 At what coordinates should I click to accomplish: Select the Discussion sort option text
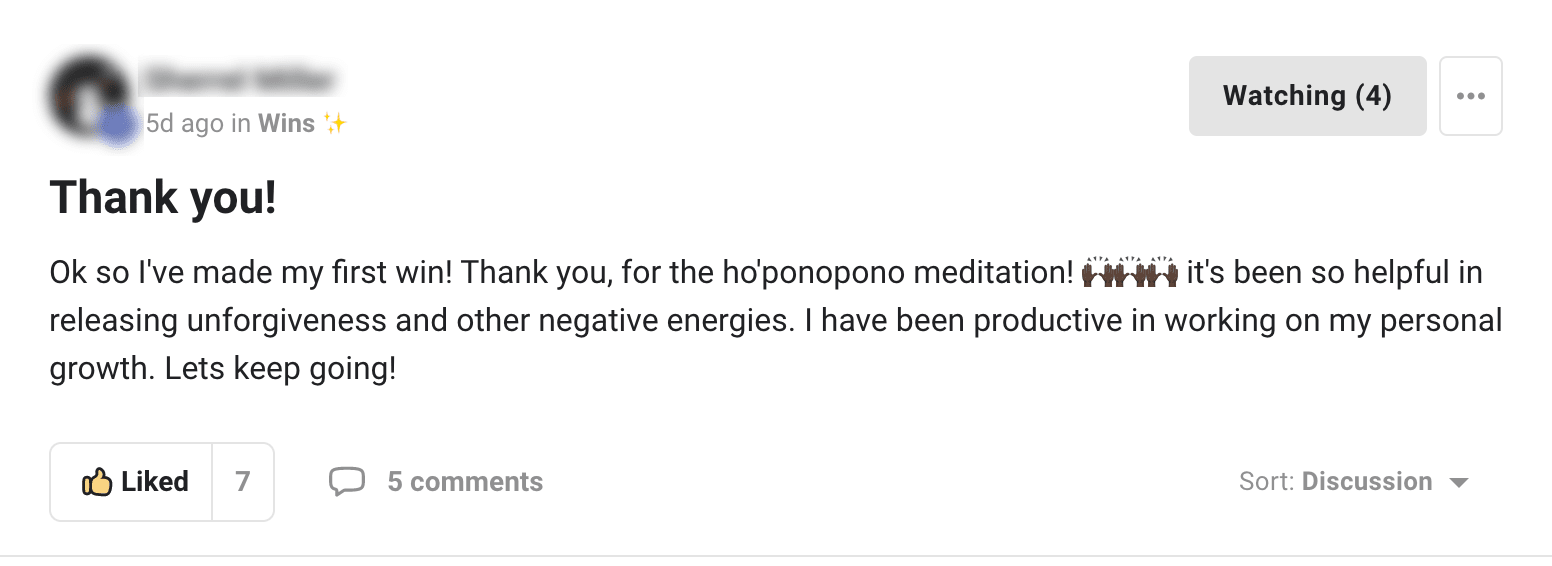[x=1367, y=482]
